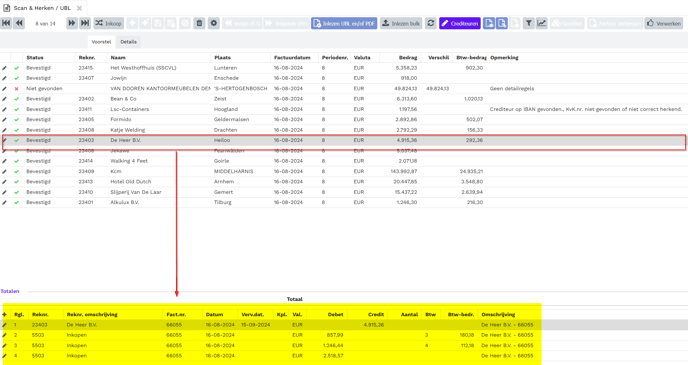
Task: Click the pencil for VAN DOOREN KANTOORMEUBELEN
Action: [x=4, y=89]
